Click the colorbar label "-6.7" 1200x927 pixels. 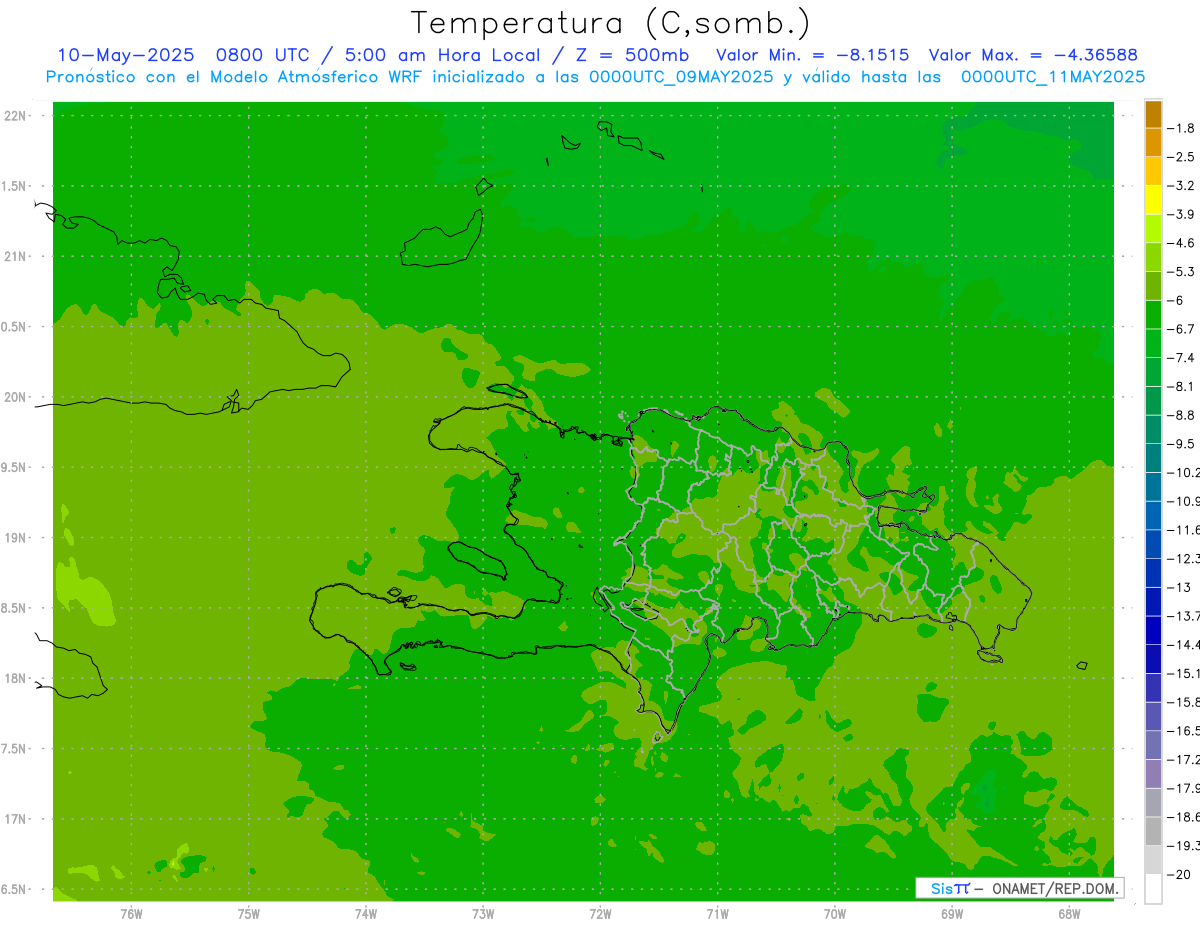pos(1181,329)
